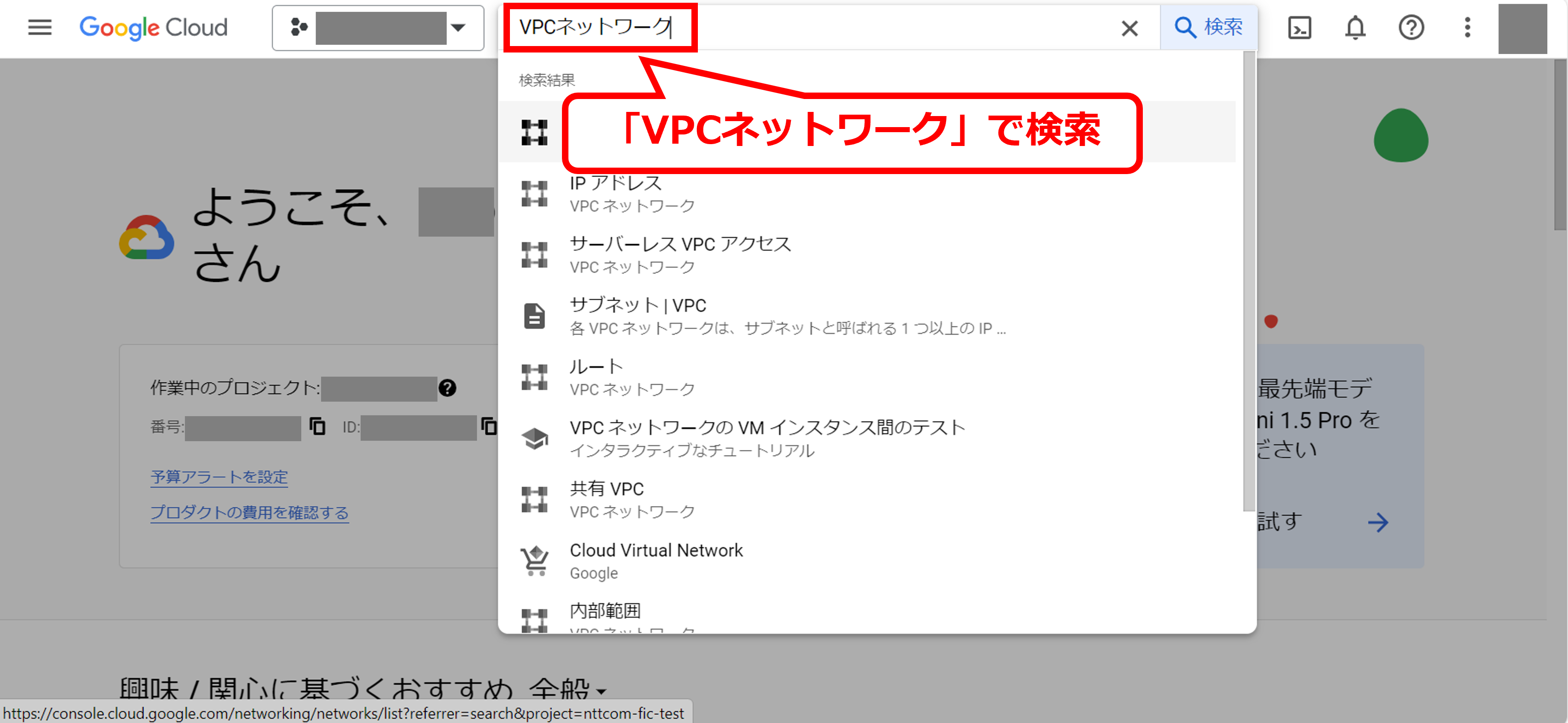This screenshot has height=723, width=1568.
Task: Click the 検索 search button
Action: pyautogui.click(x=1208, y=27)
